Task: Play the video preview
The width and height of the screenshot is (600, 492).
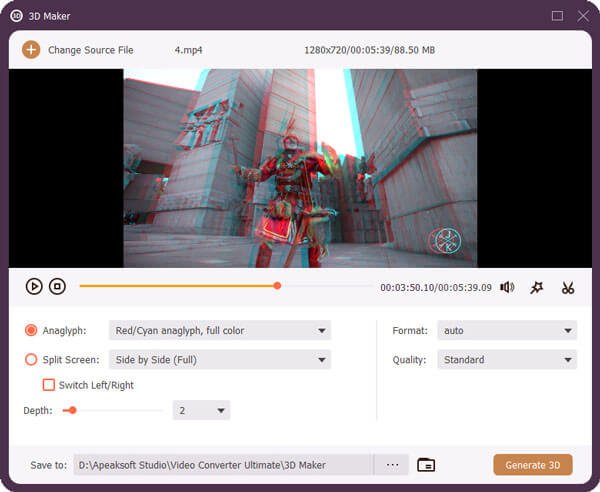Action: [x=34, y=286]
